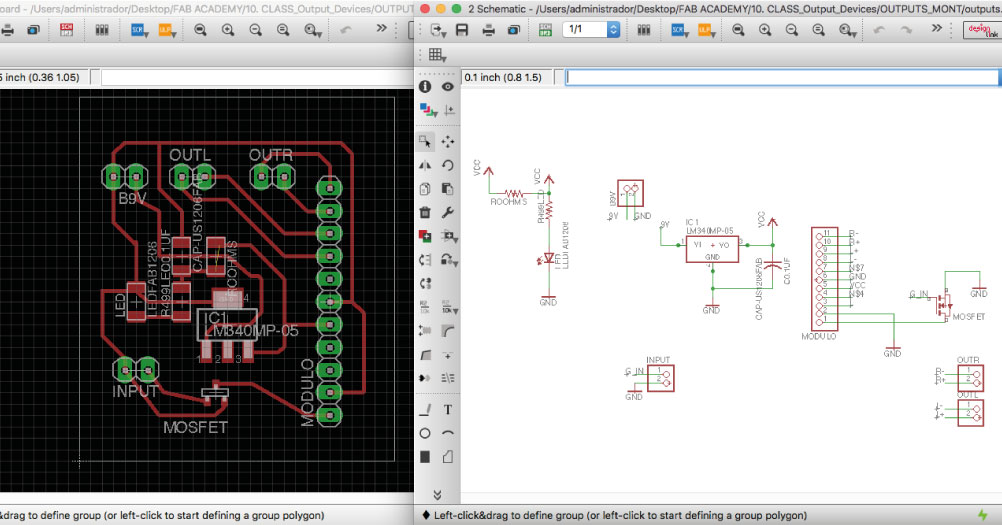1002x525 pixels.
Task: Click the Print icon in Schematic window
Action: [x=488, y=30]
